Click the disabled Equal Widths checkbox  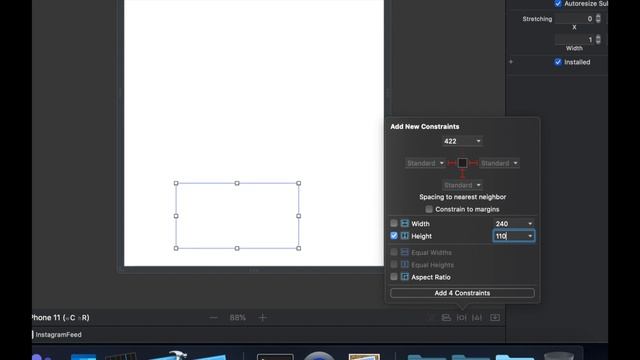pos(394,252)
